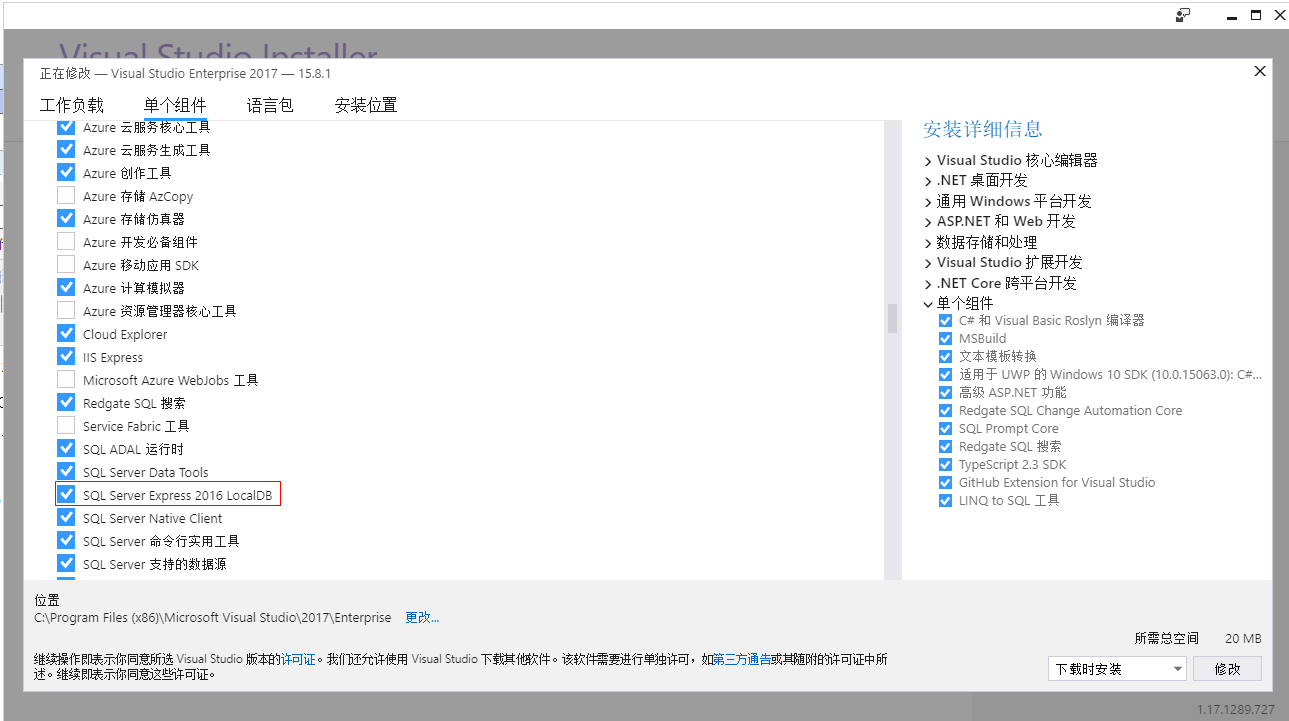Enable Azure 移动应用 SDK
This screenshot has height=721, width=1289.
click(x=65, y=264)
